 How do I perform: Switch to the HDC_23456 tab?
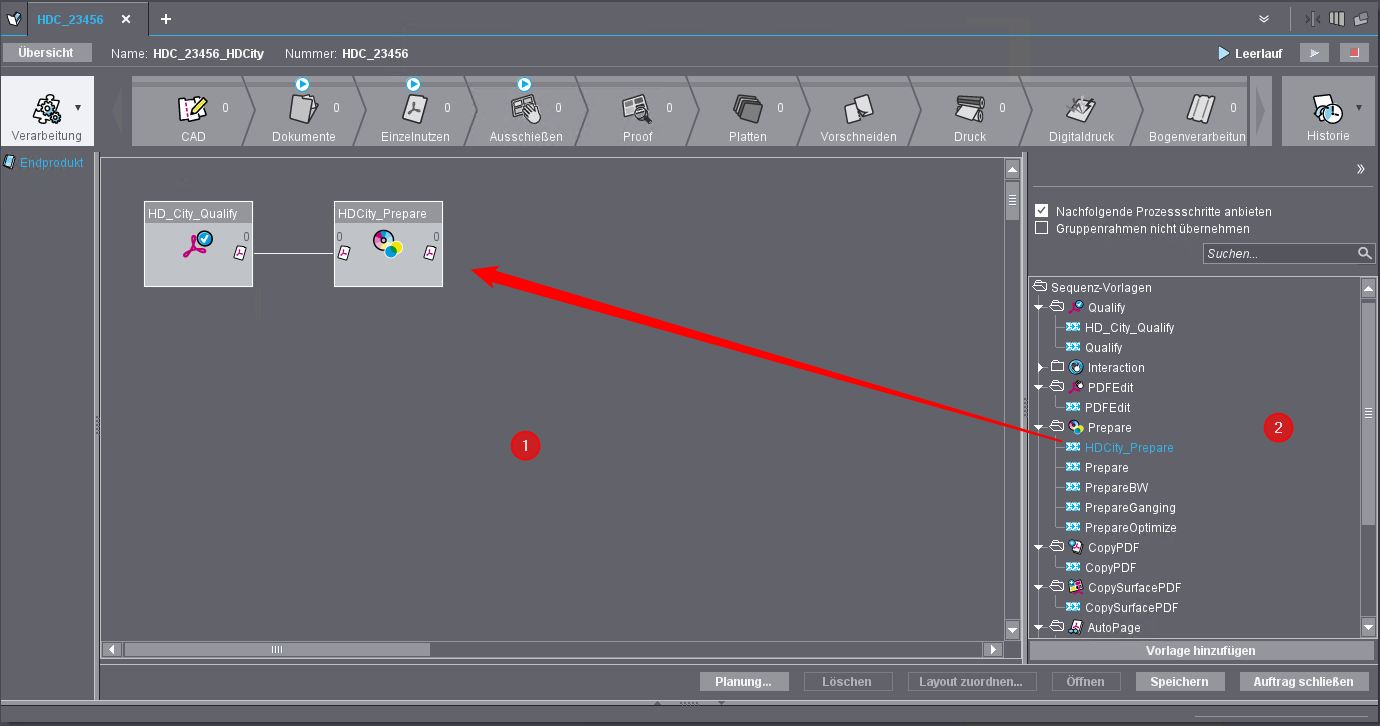pos(70,19)
